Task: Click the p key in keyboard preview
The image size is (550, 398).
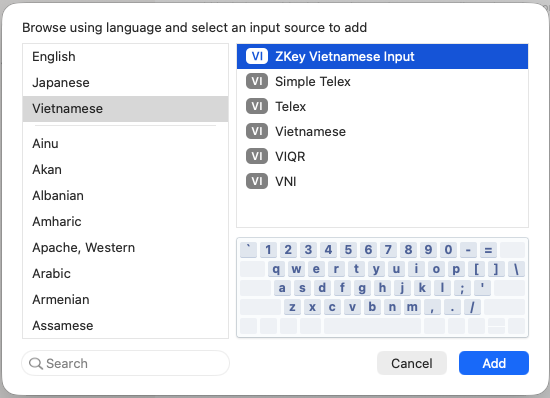Action: click(x=456, y=269)
